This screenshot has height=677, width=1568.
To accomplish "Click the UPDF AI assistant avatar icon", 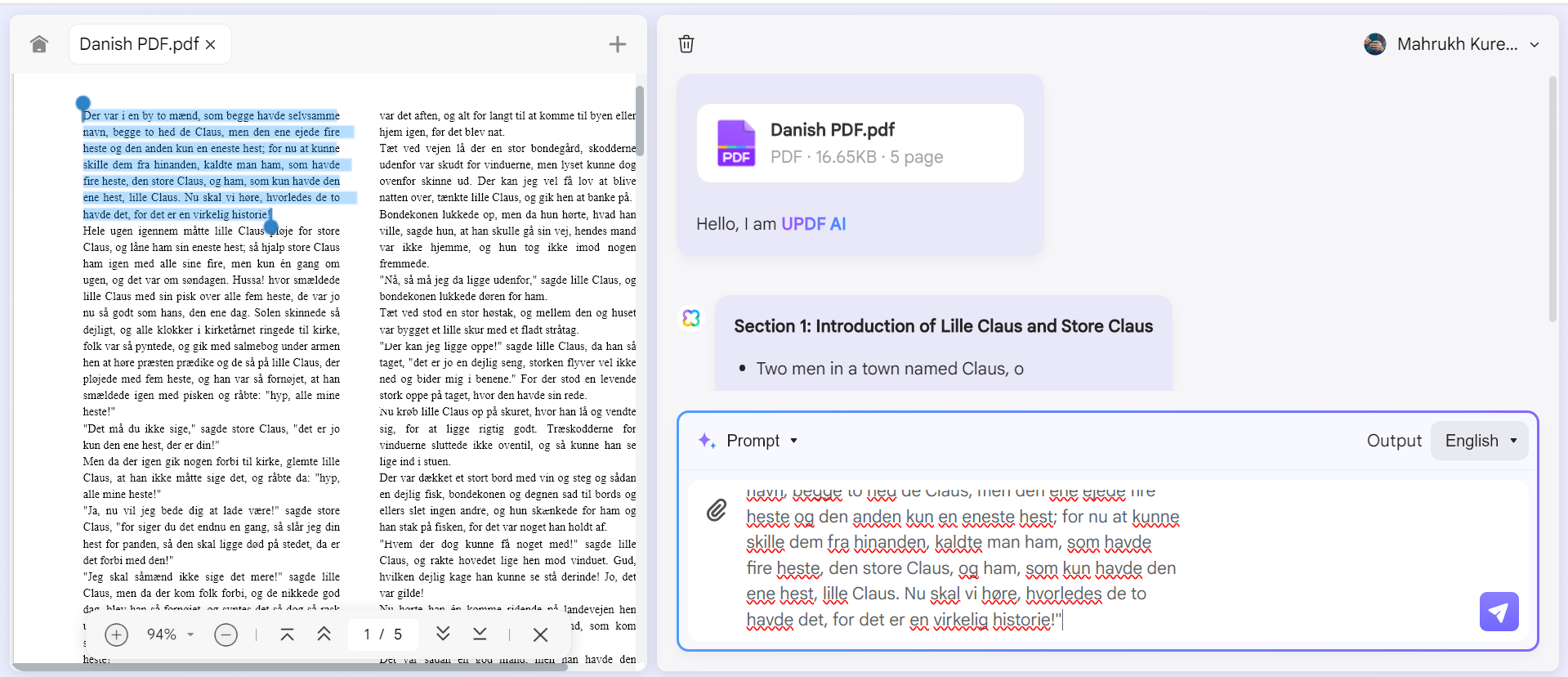I will (691, 318).
